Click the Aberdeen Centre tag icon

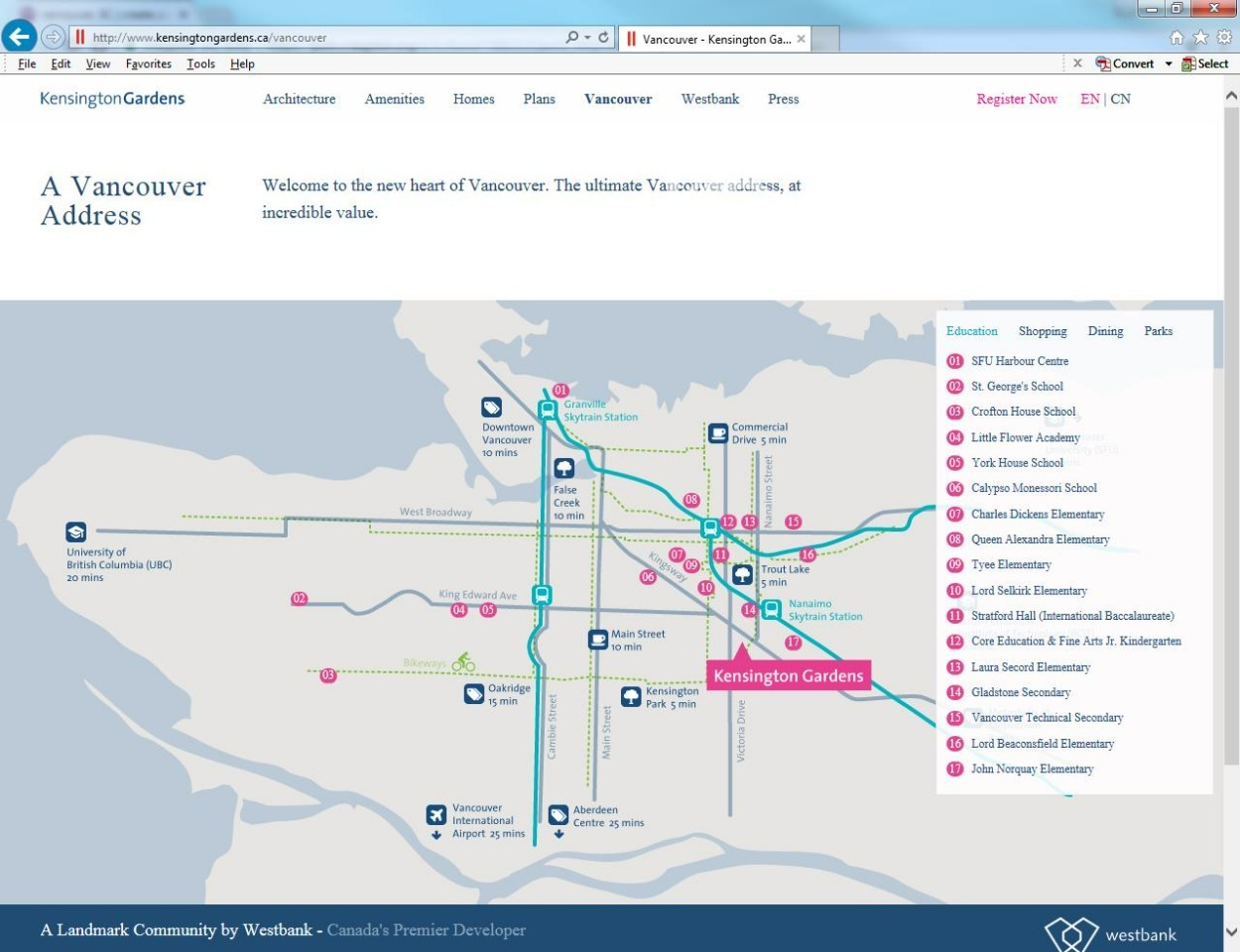pyautogui.click(x=558, y=814)
